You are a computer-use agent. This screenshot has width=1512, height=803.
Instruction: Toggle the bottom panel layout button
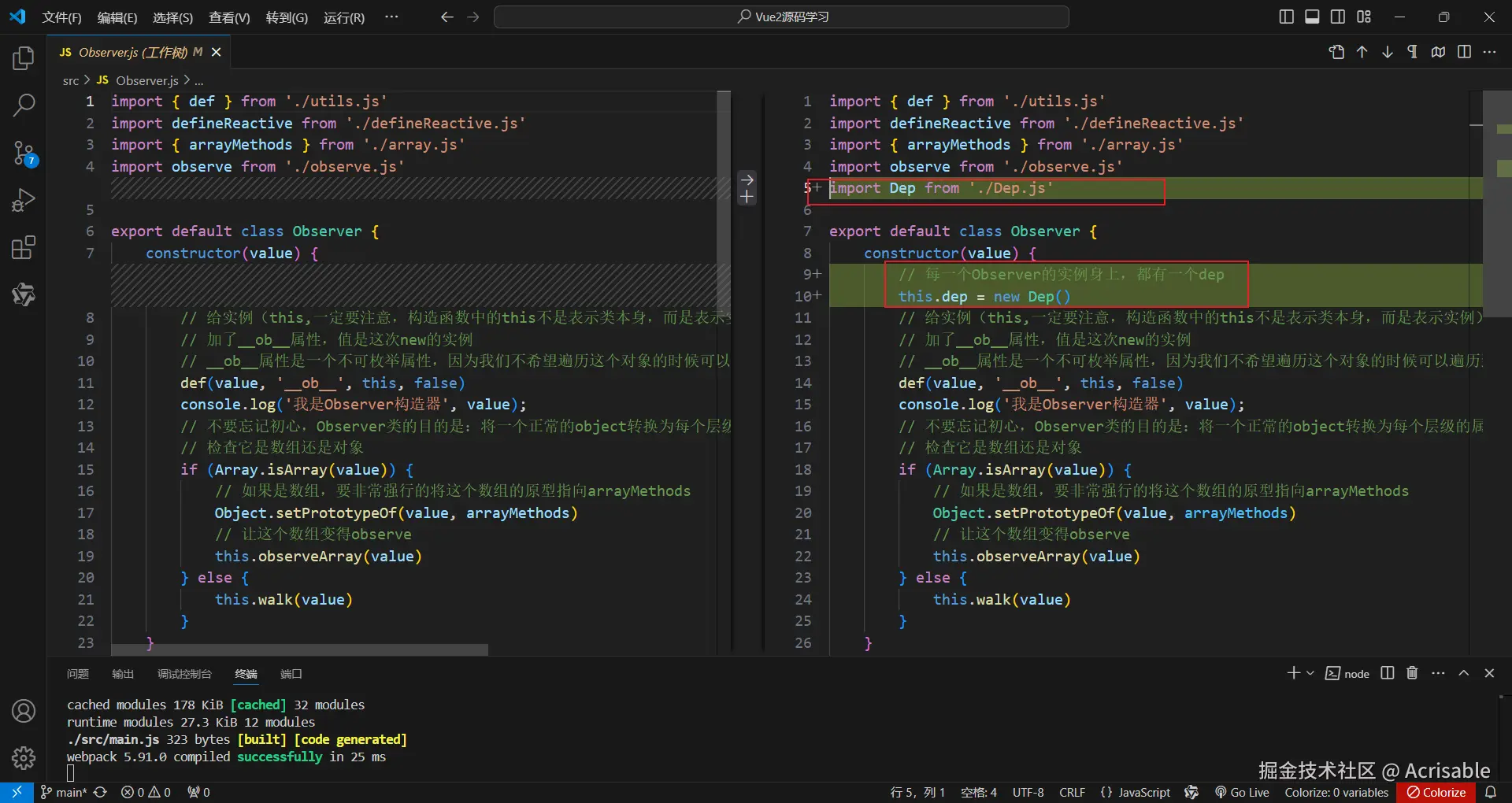[x=1312, y=17]
